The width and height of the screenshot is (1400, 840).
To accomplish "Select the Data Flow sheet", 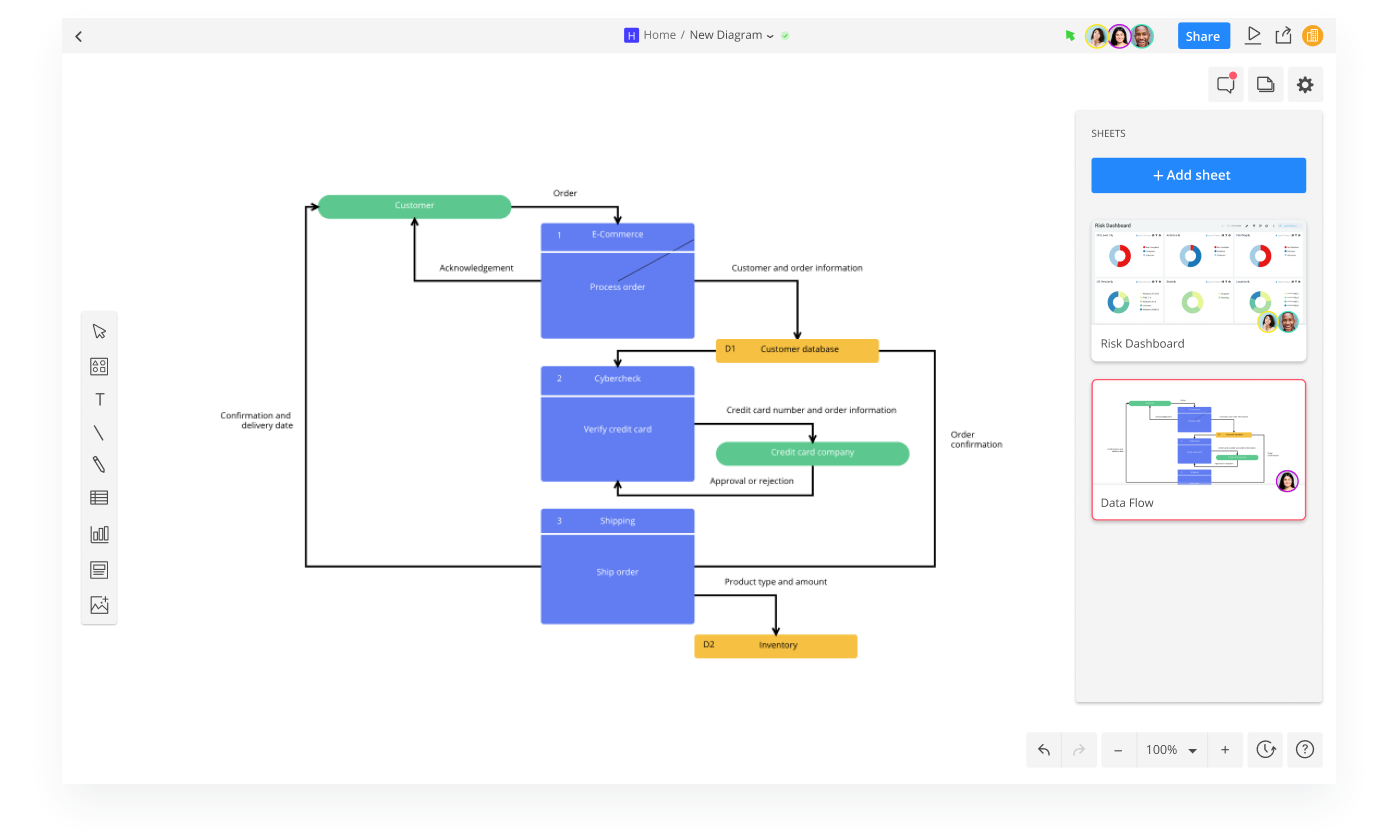I will coord(1198,440).
